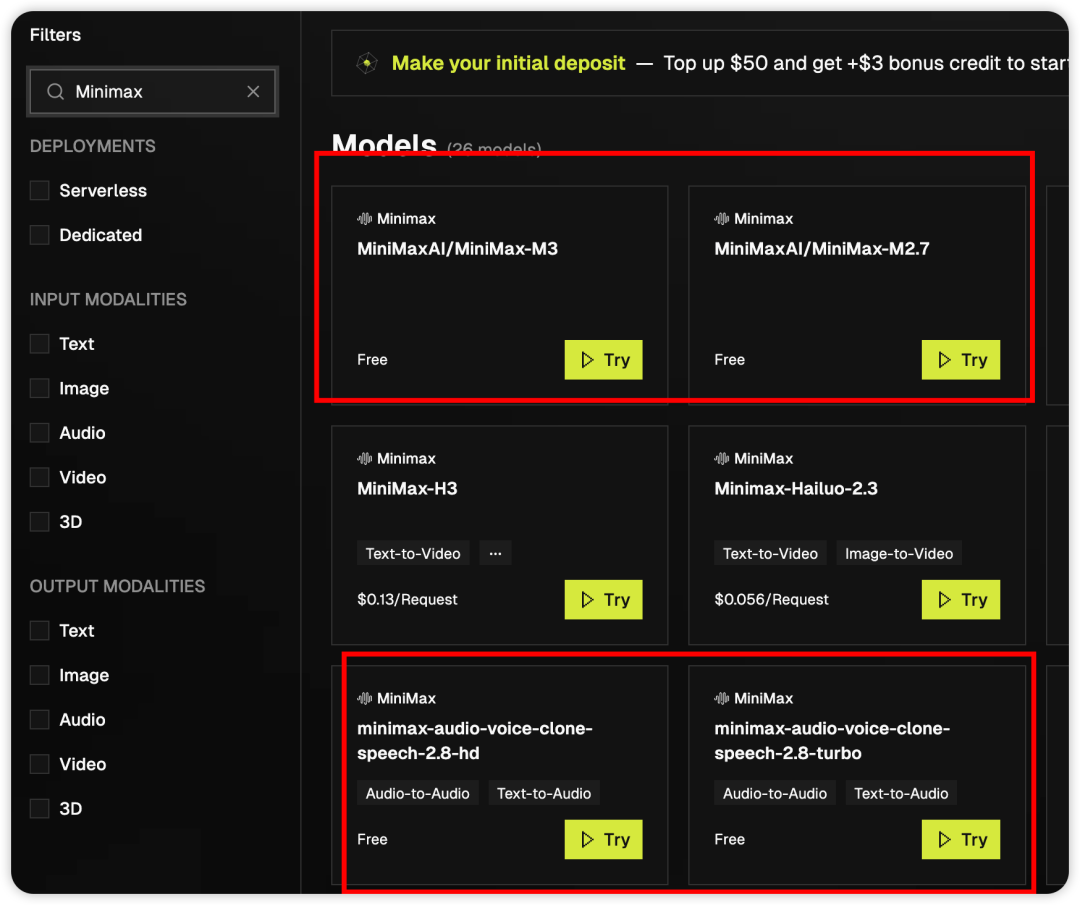Expand more tags on MiniMax-H3 card
This screenshot has width=1080, height=905.
pos(495,553)
